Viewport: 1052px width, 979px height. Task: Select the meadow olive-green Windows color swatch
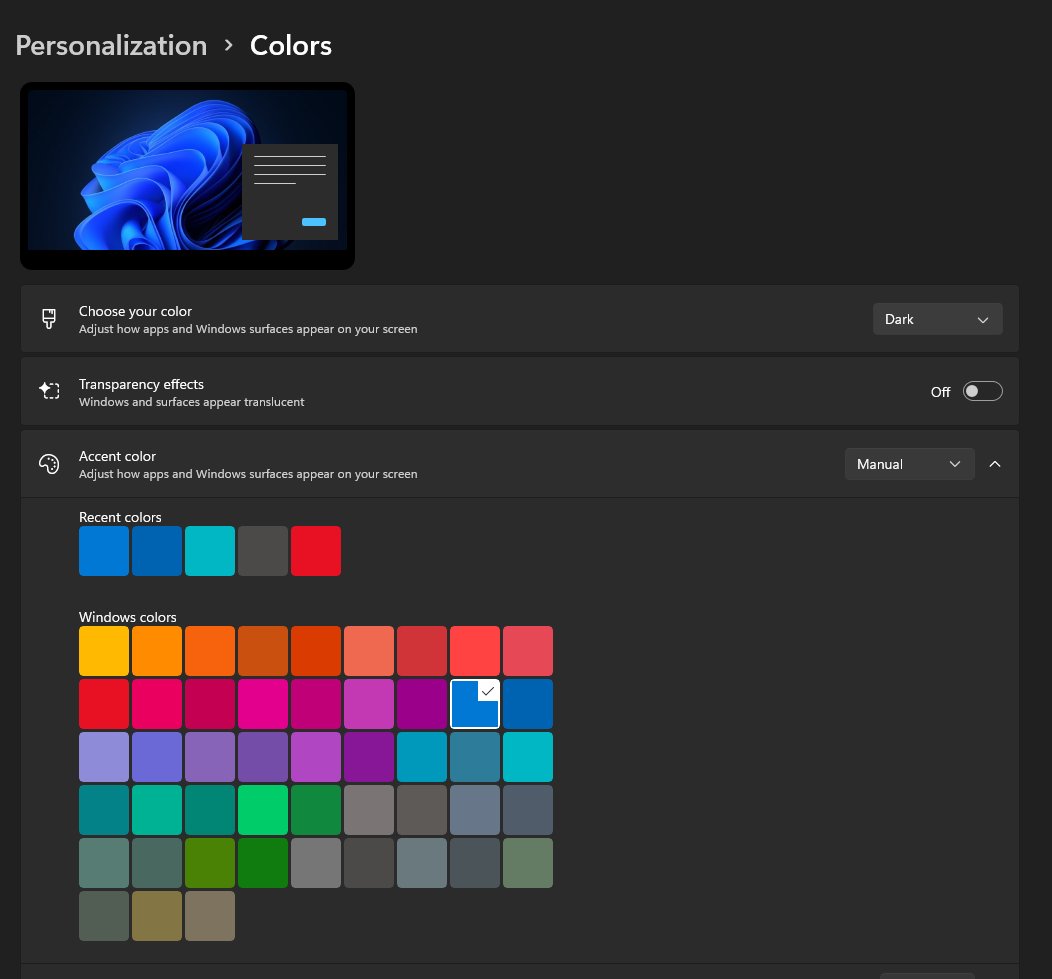[x=210, y=863]
